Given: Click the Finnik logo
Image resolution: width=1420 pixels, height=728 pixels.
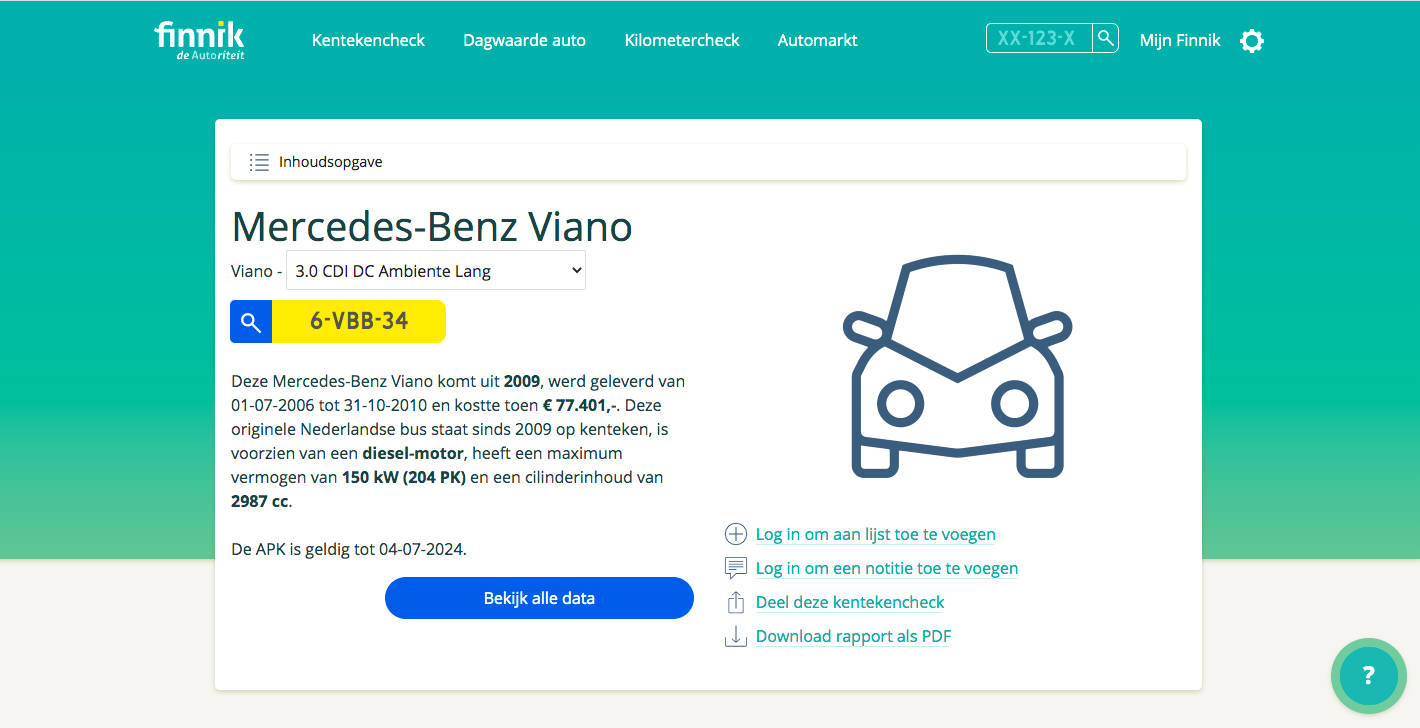Looking at the screenshot, I should pyautogui.click(x=199, y=40).
